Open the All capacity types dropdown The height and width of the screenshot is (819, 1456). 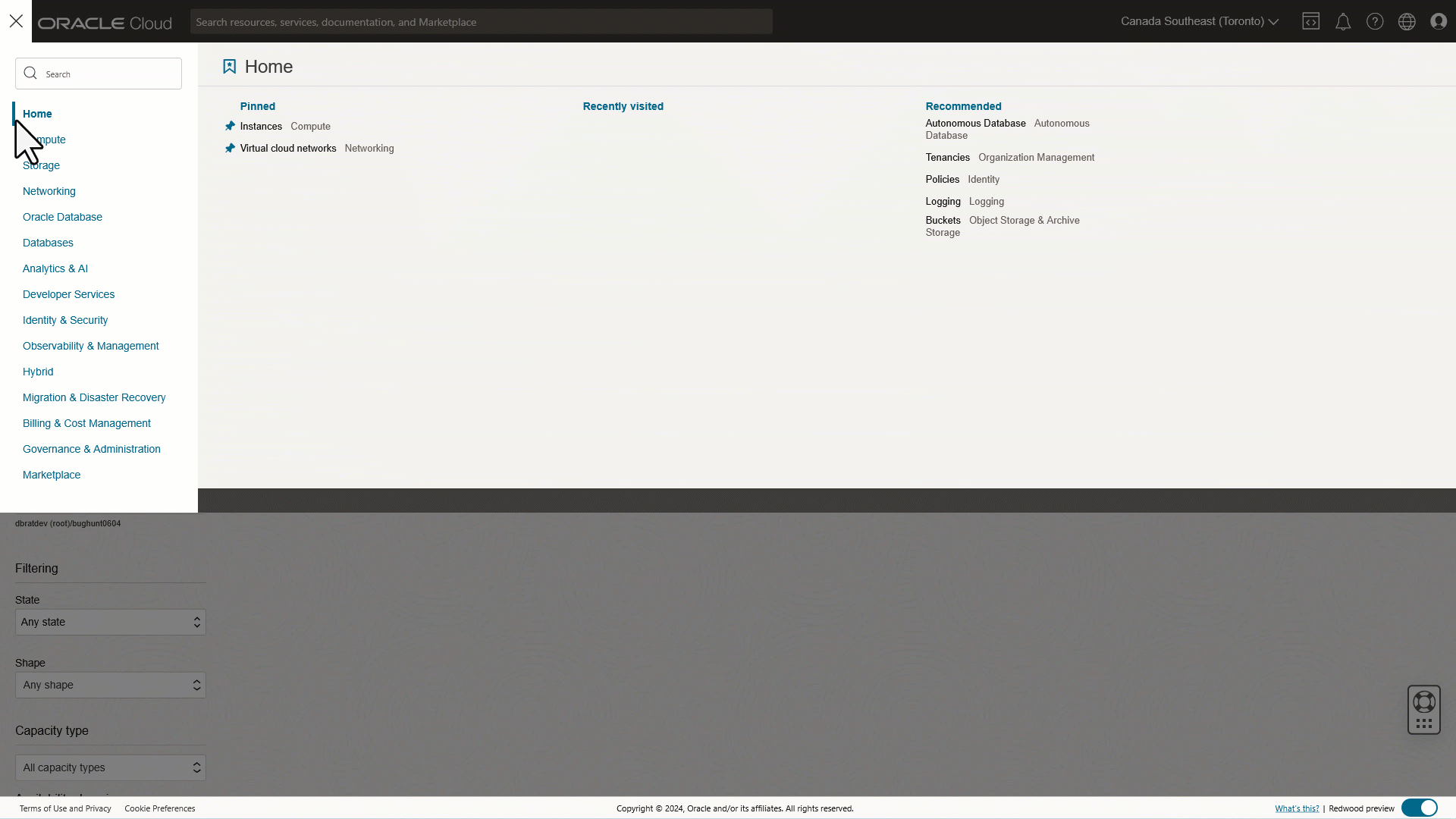pos(110,767)
